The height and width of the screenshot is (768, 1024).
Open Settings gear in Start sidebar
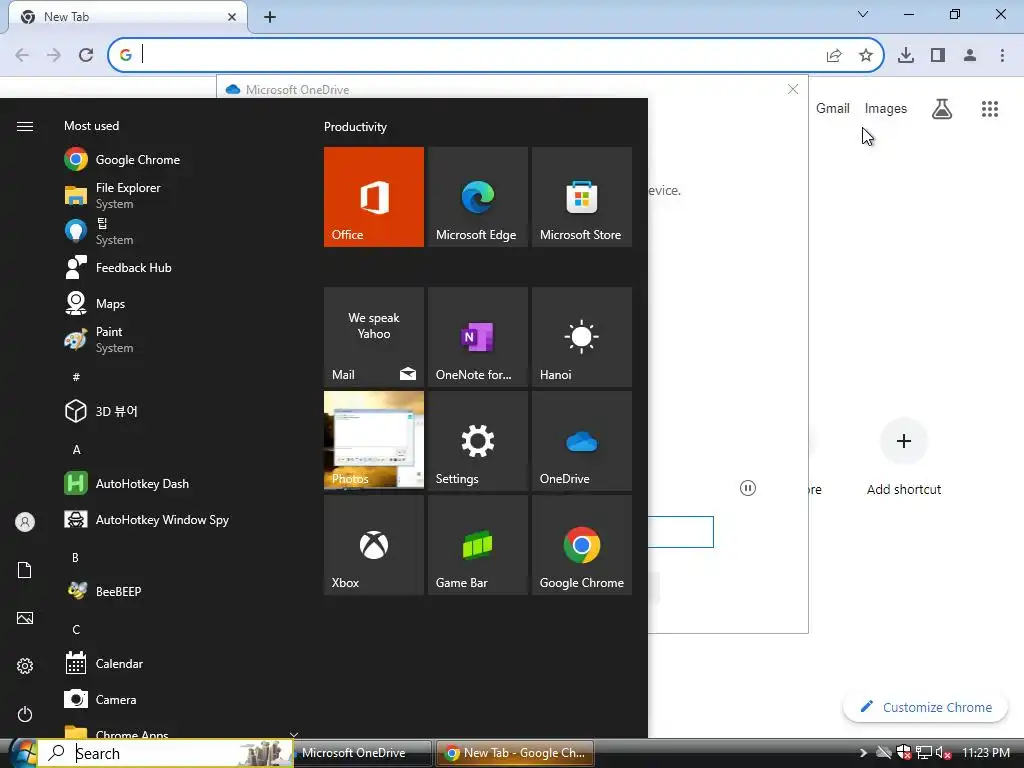[x=25, y=666]
